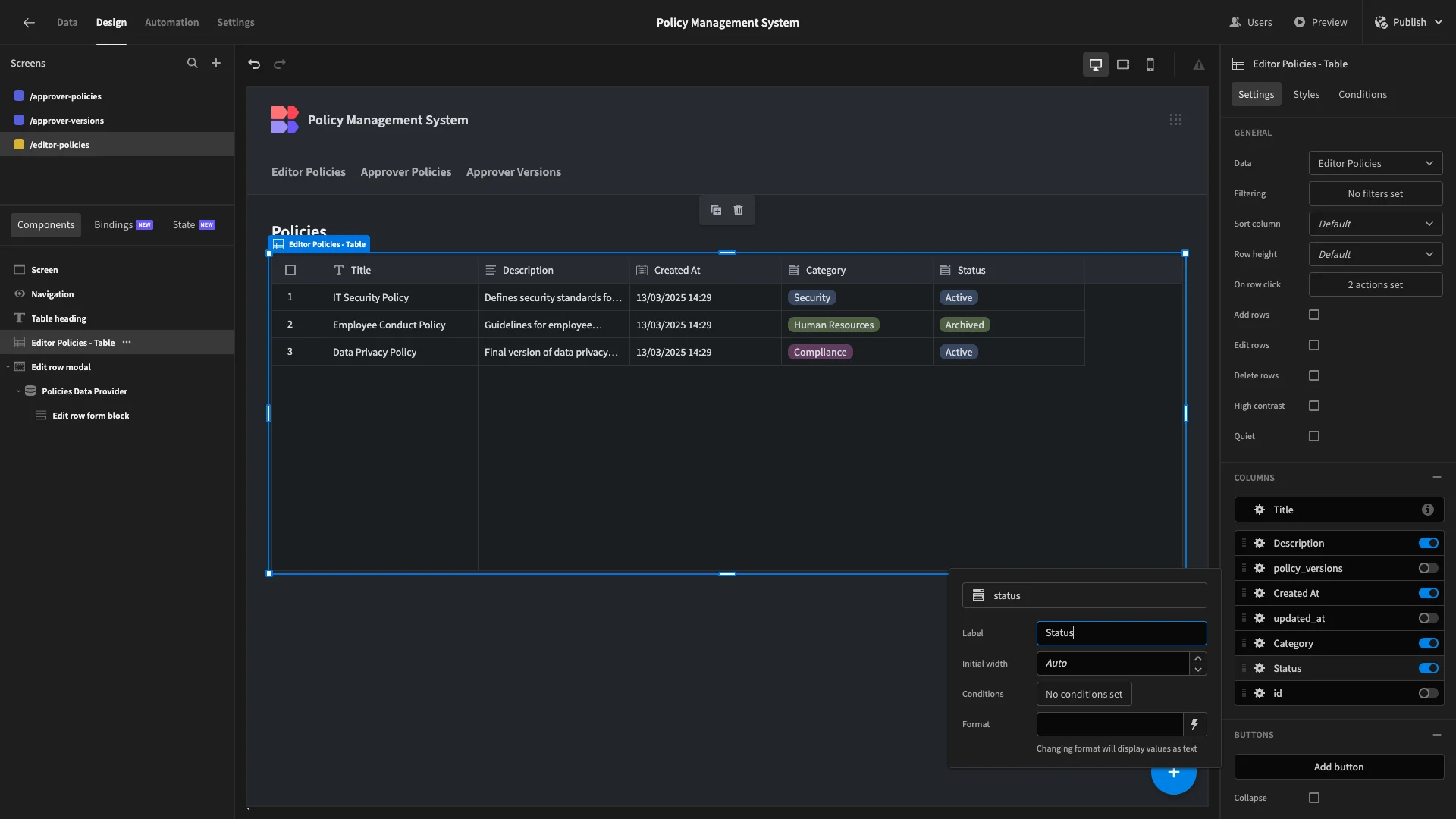This screenshot has width=1456, height=819.
Task: Toggle Created At column visibility
Action: [1429, 593]
